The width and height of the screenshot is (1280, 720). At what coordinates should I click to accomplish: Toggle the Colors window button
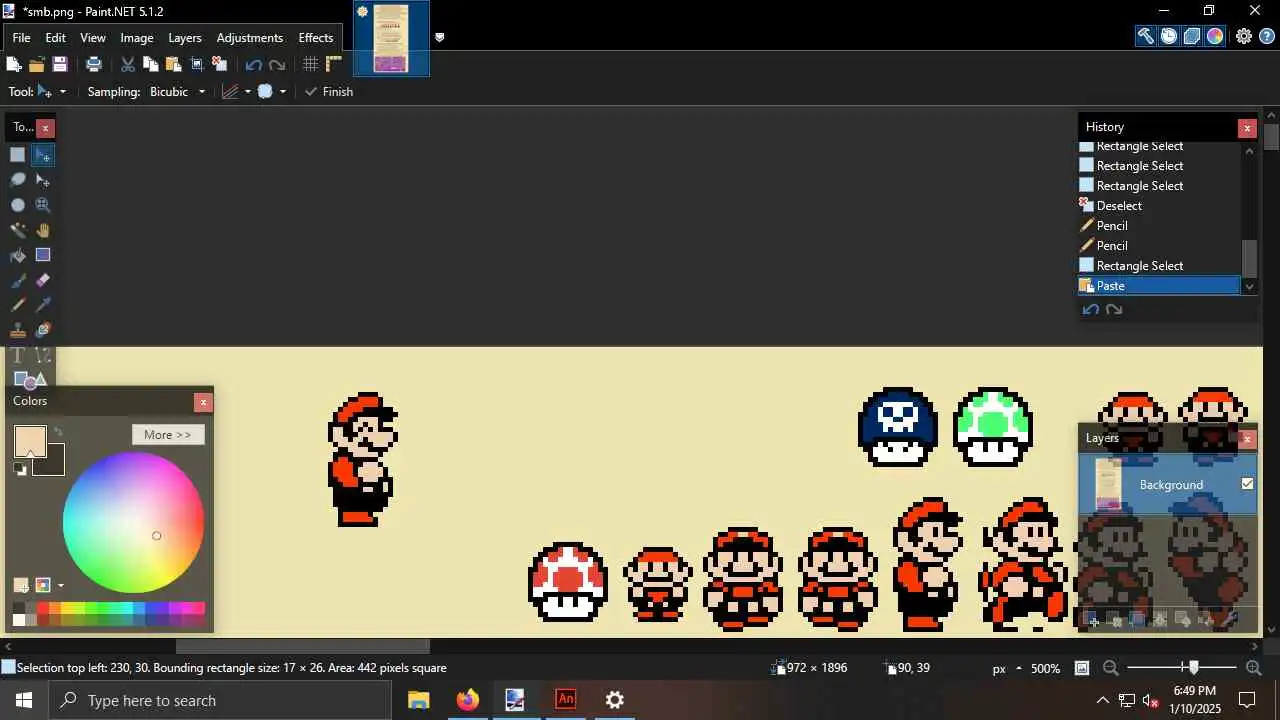pos(1215,36)
